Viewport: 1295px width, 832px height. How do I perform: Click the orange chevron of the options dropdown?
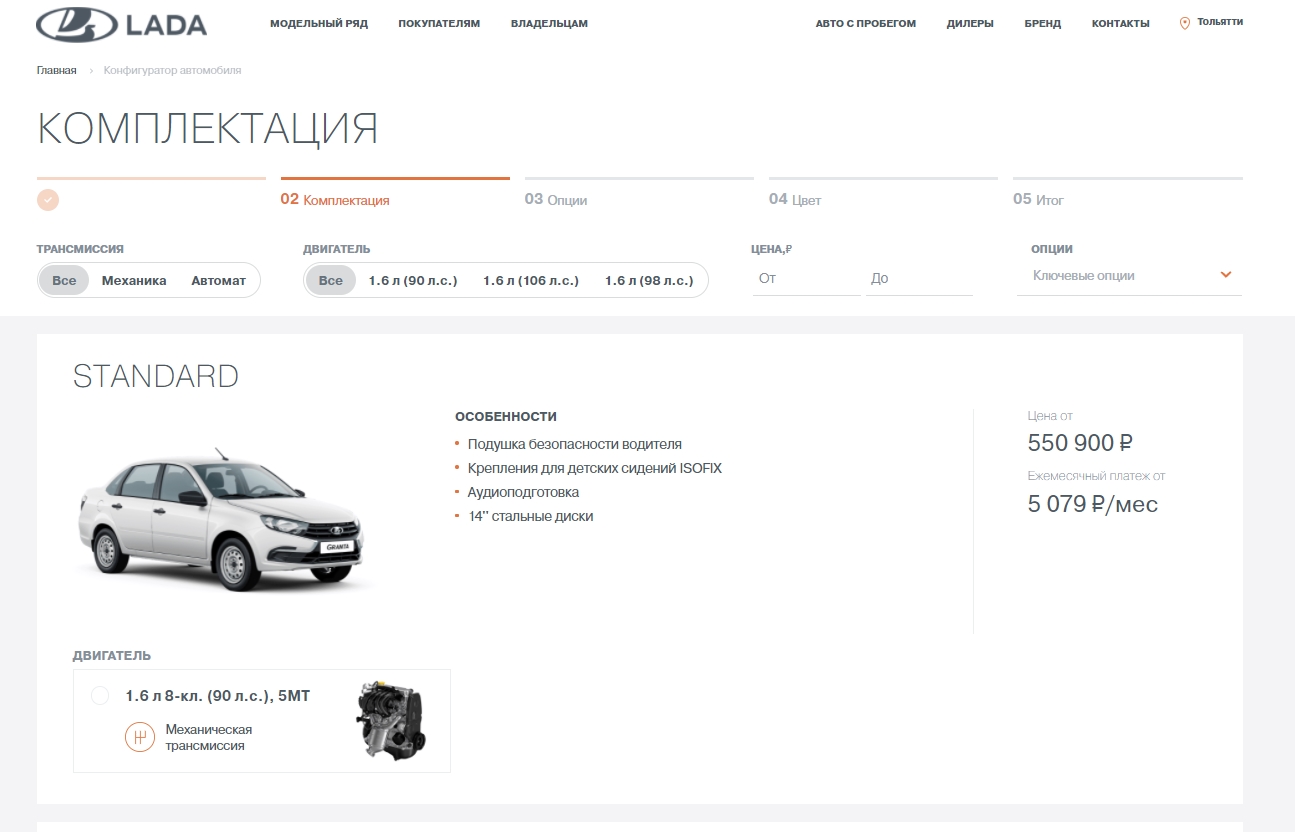1226,275
